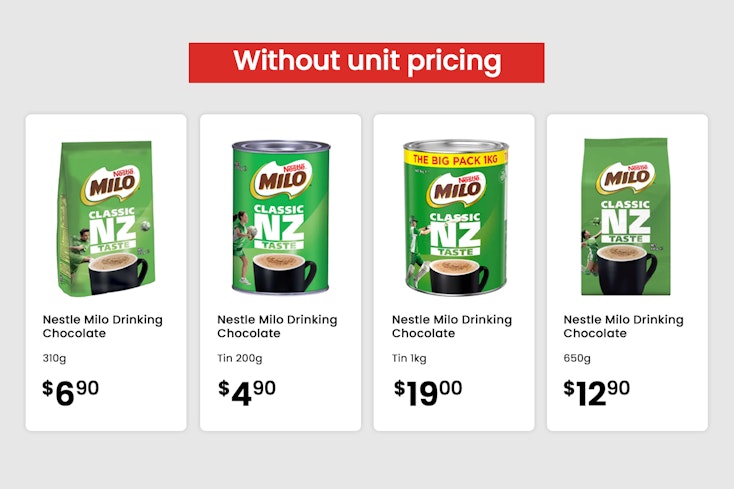Select the "Tin 200g" size label
Viewport: 734px width, 489px height.
(x=240, y=358)
